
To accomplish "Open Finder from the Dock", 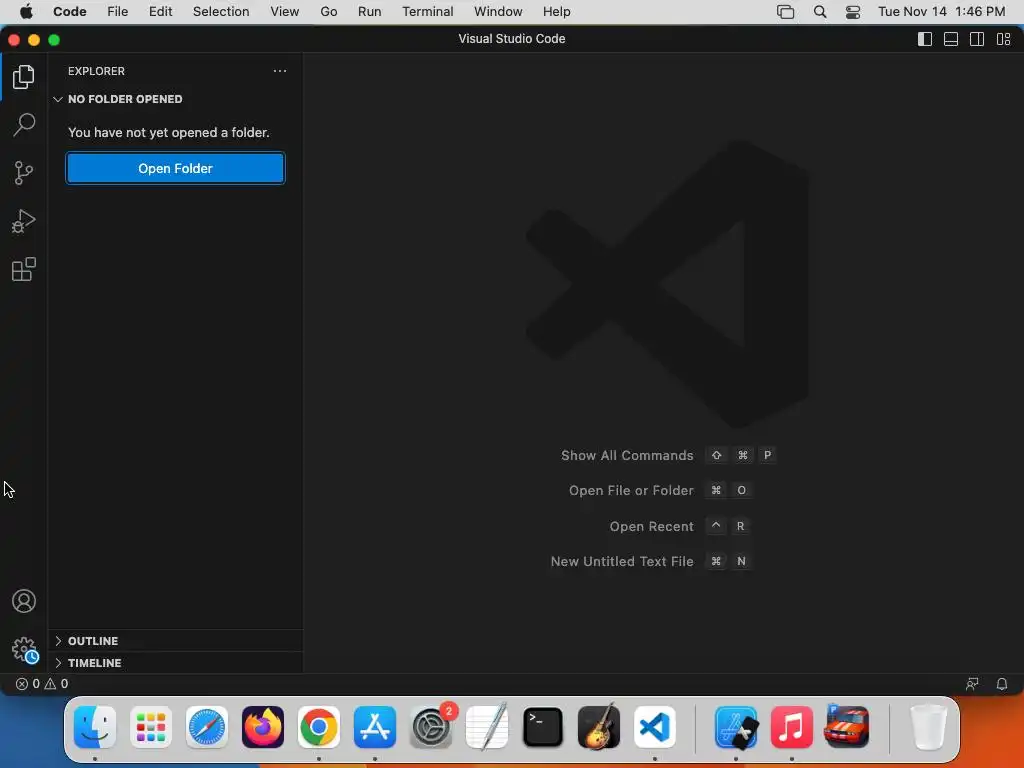I will [95, 727].
